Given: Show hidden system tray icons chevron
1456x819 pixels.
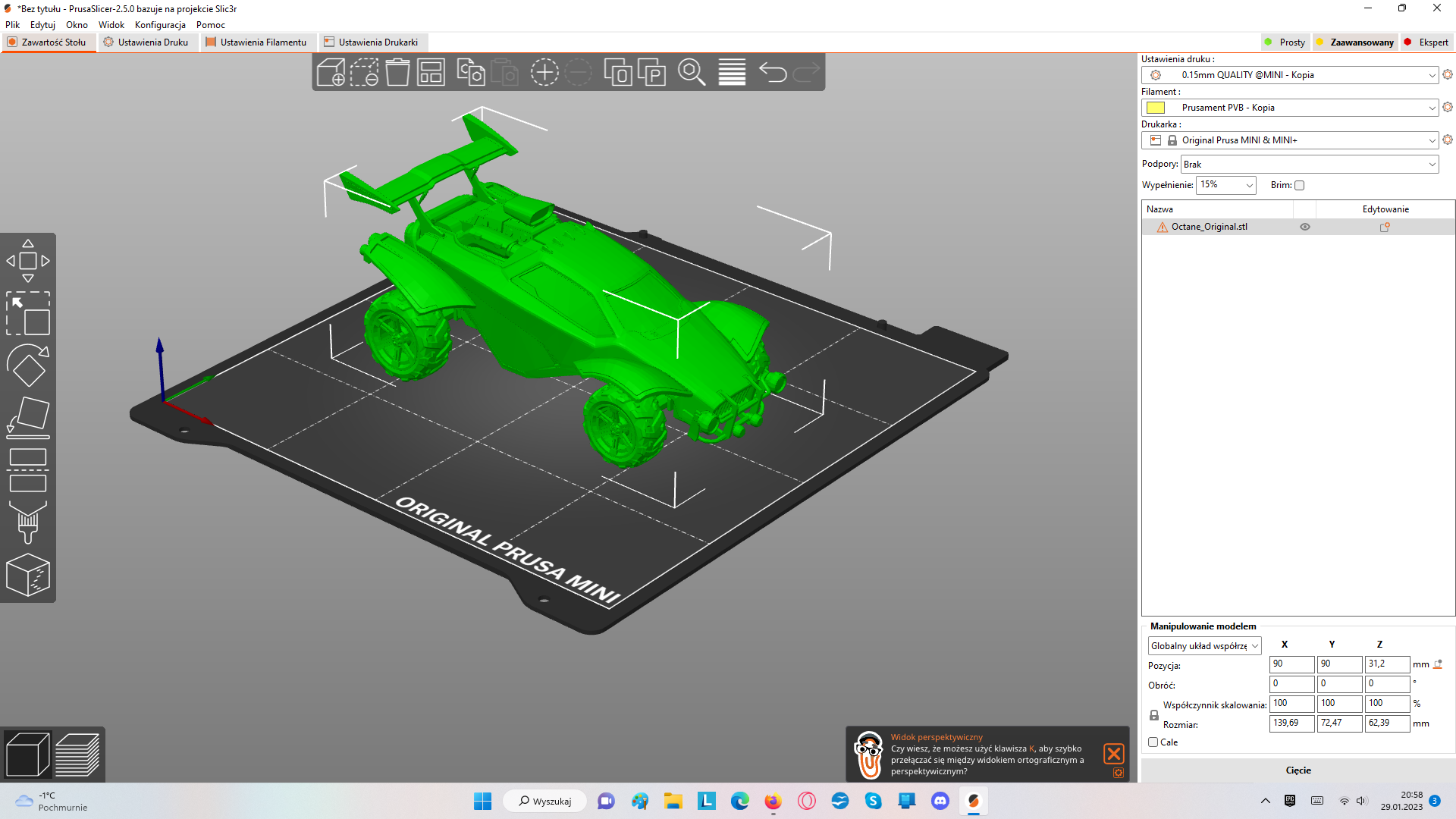Looking at the screenshot, I should pyautogui.click(x=1265, y=801).
